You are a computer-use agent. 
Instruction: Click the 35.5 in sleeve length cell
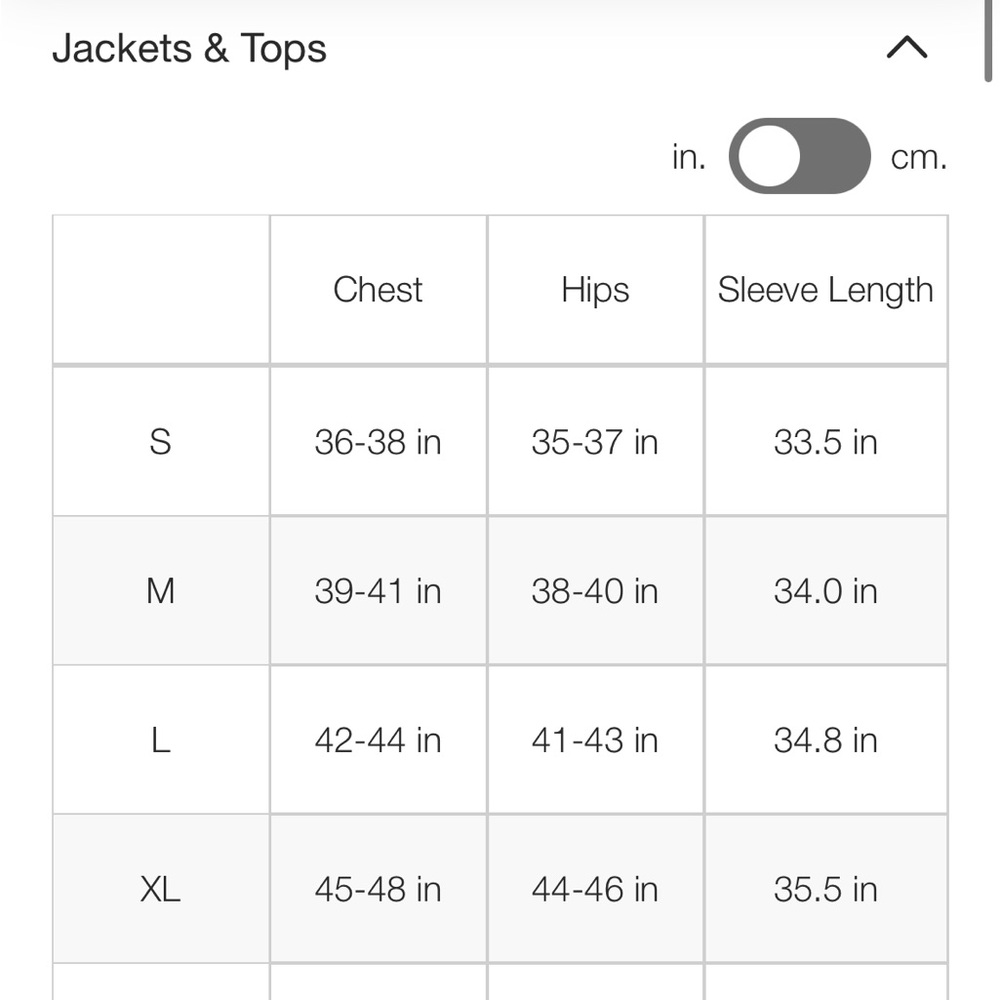(826, 889)
